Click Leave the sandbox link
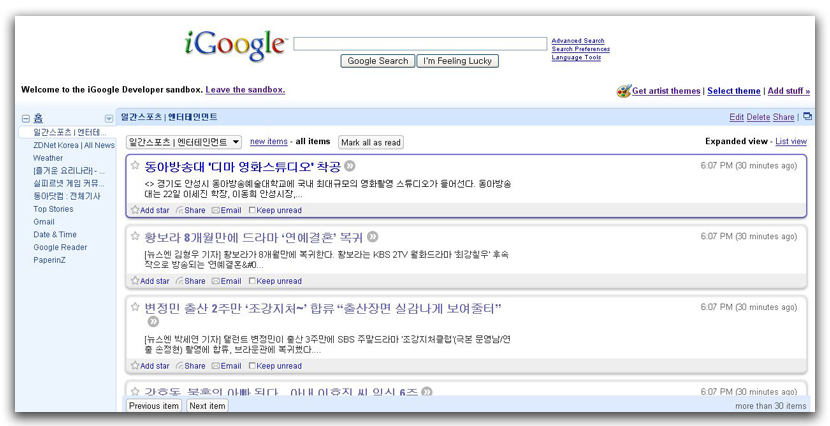This screenshot has height=426, width=830. pyautogui.click(x=245, y=89)
